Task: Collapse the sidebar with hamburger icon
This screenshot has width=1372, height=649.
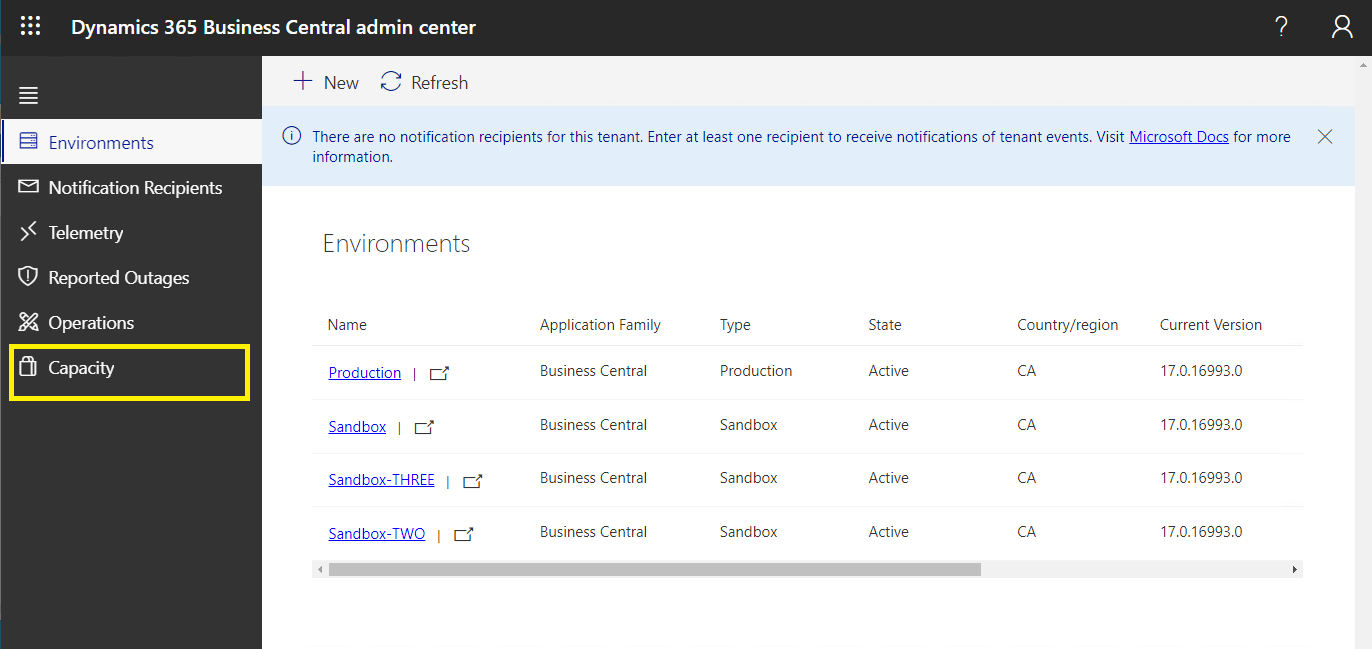Action: tap(29, 95)
